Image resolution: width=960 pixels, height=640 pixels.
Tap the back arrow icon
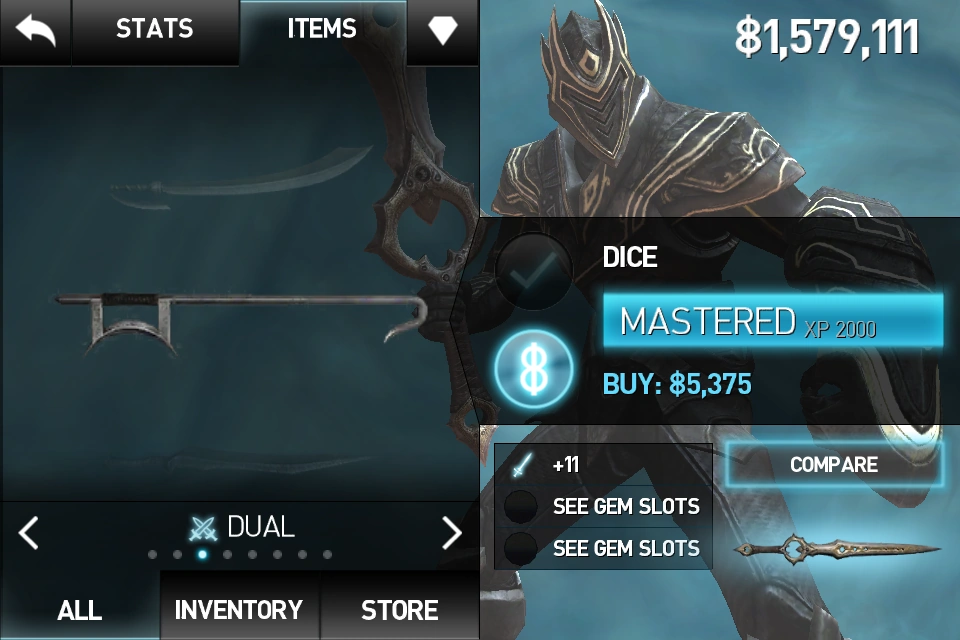coord(35,30)
